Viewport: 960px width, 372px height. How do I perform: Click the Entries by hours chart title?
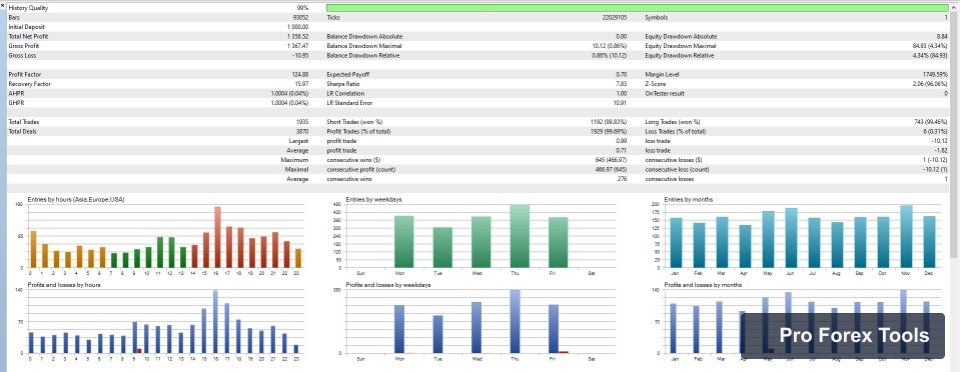pos(76,200)
